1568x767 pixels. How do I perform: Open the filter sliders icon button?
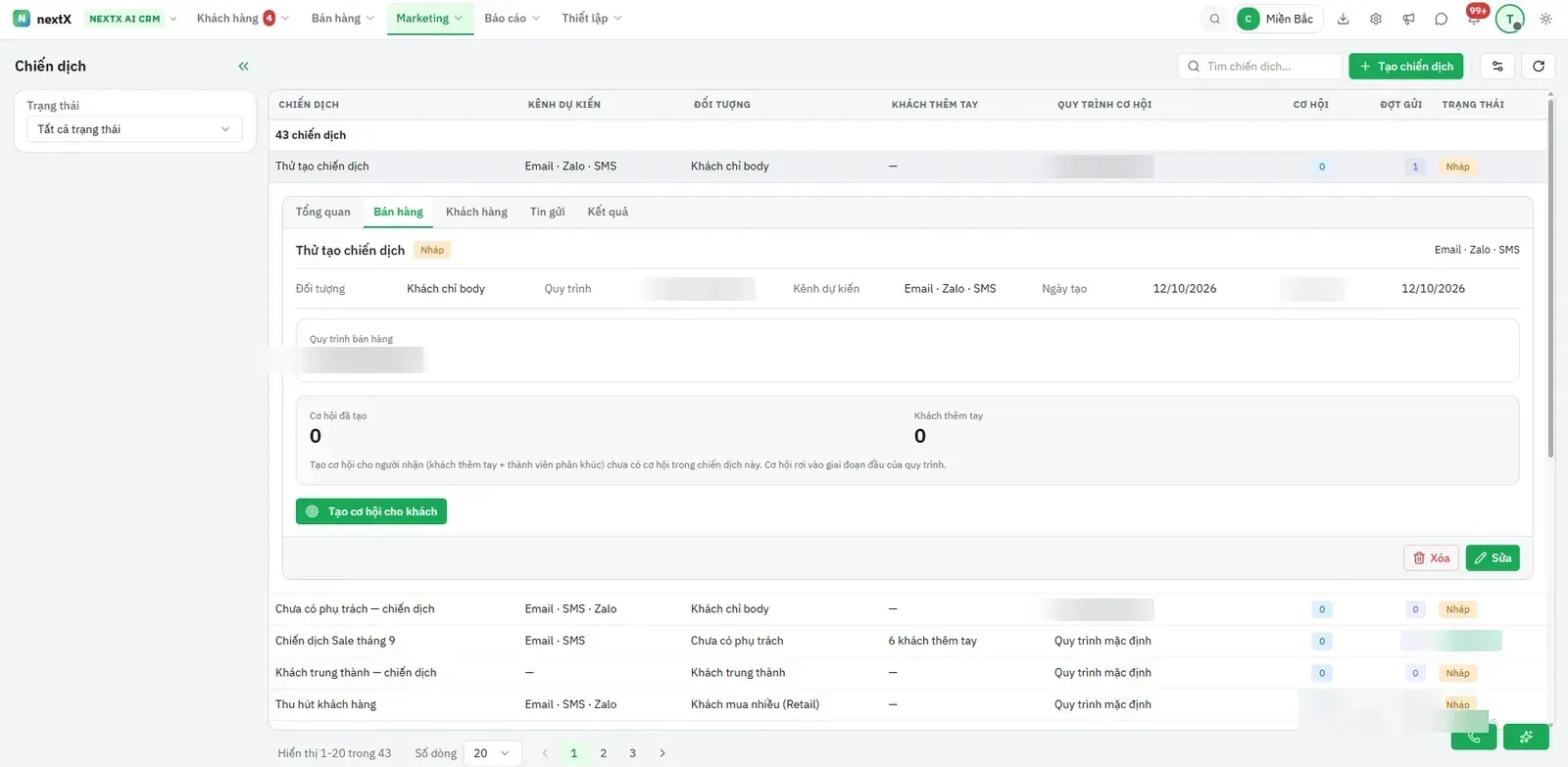[x=1497, y=67]
